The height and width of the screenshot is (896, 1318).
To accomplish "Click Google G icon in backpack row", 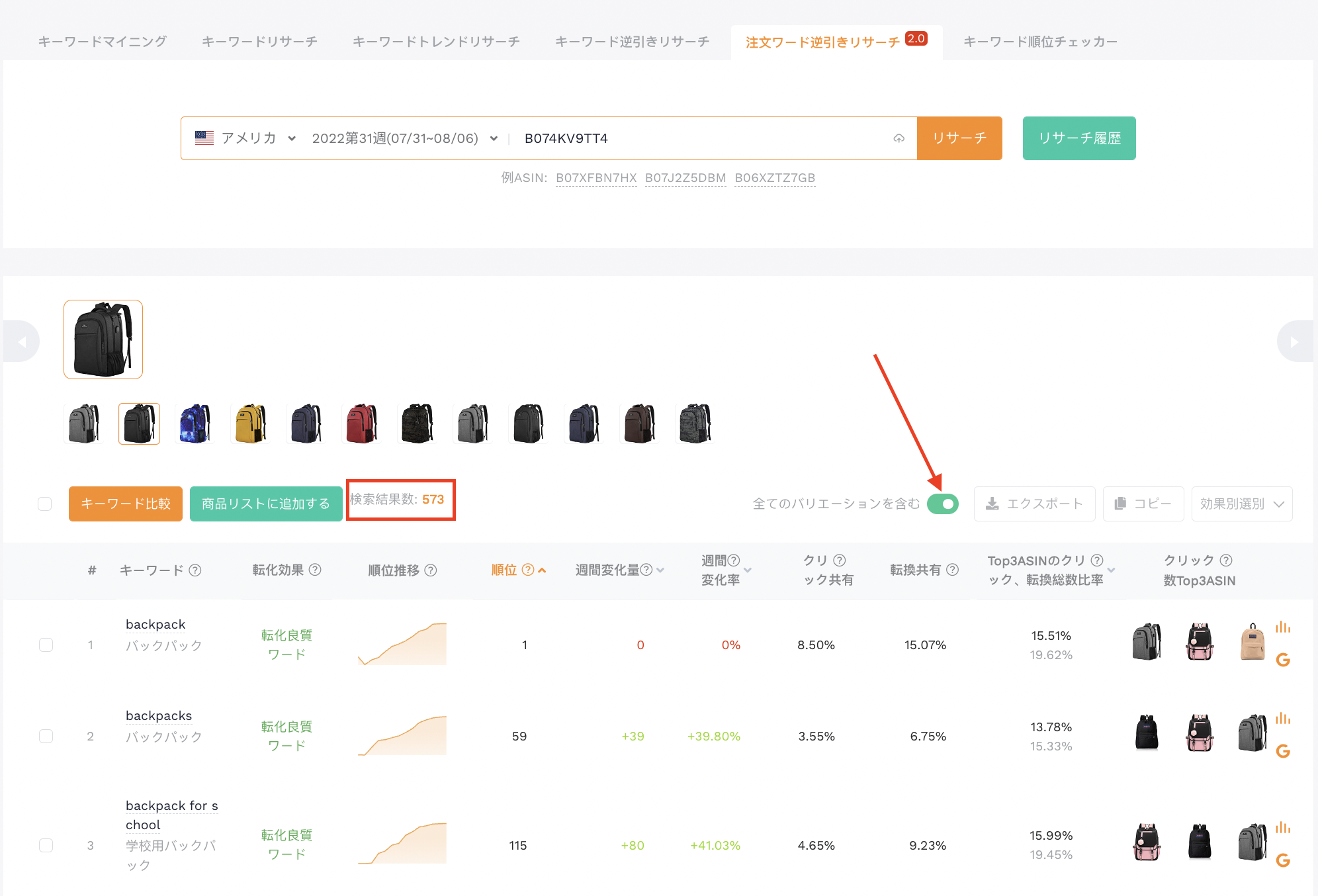I will 1283,659.
